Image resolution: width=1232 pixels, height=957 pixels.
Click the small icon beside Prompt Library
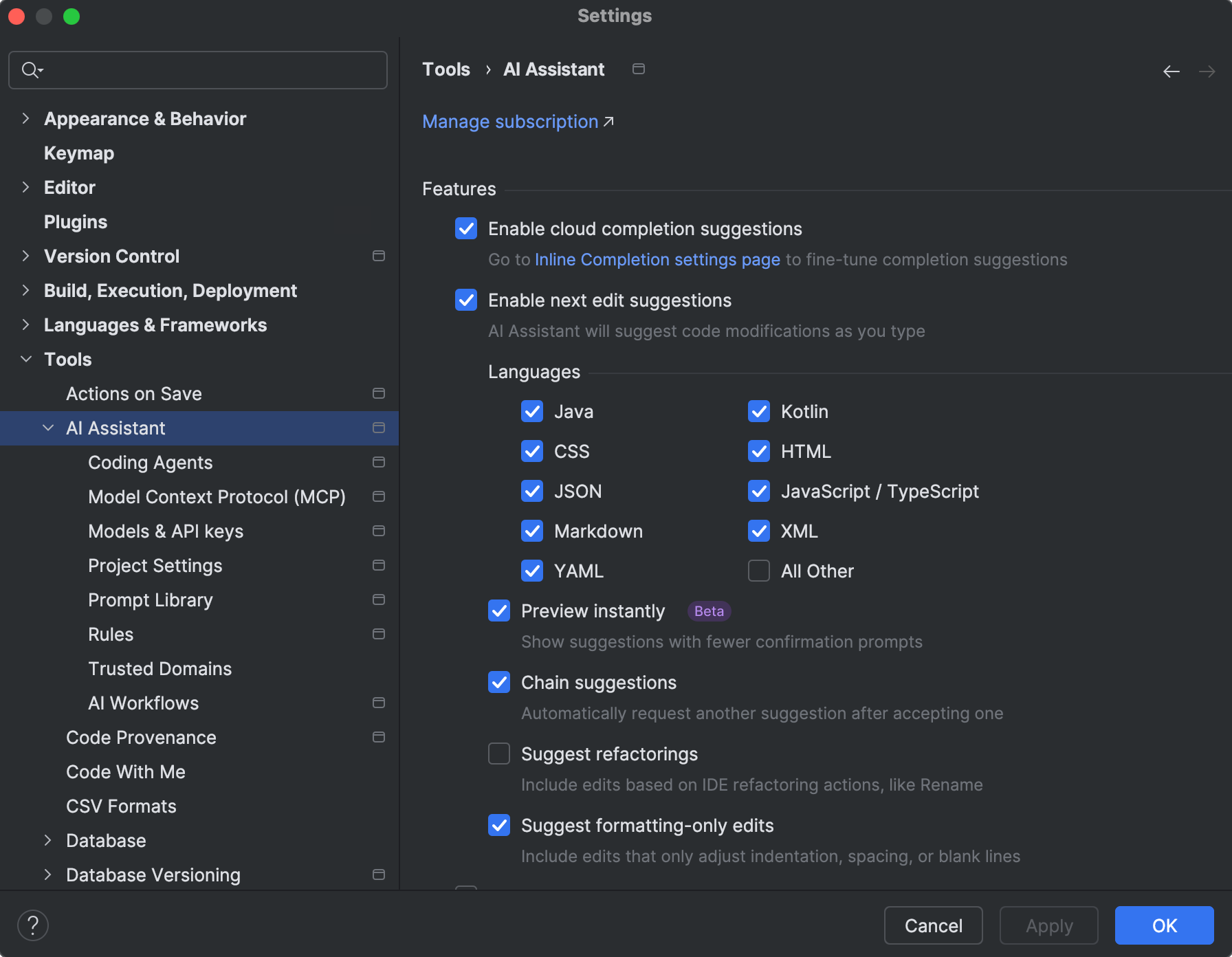coord(379,599)
